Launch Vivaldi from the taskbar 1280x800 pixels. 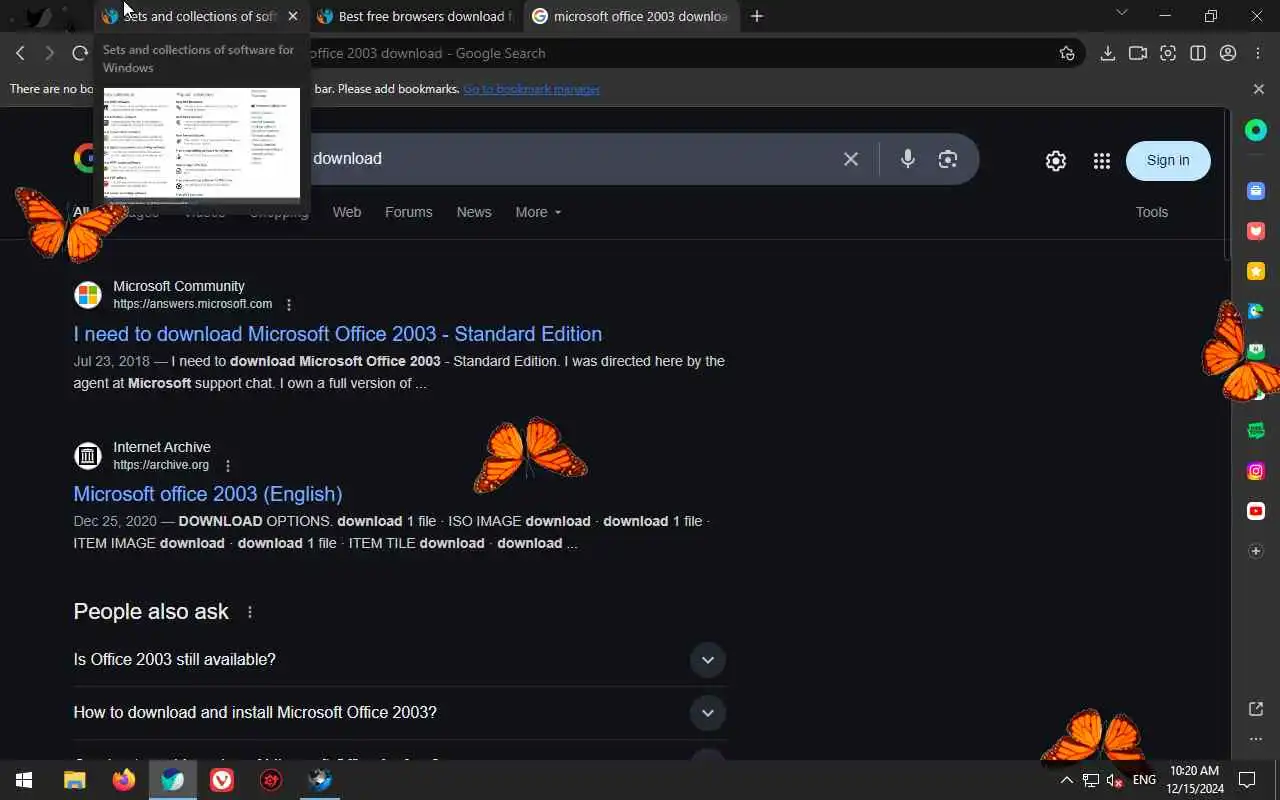click(x=222, y=780)
